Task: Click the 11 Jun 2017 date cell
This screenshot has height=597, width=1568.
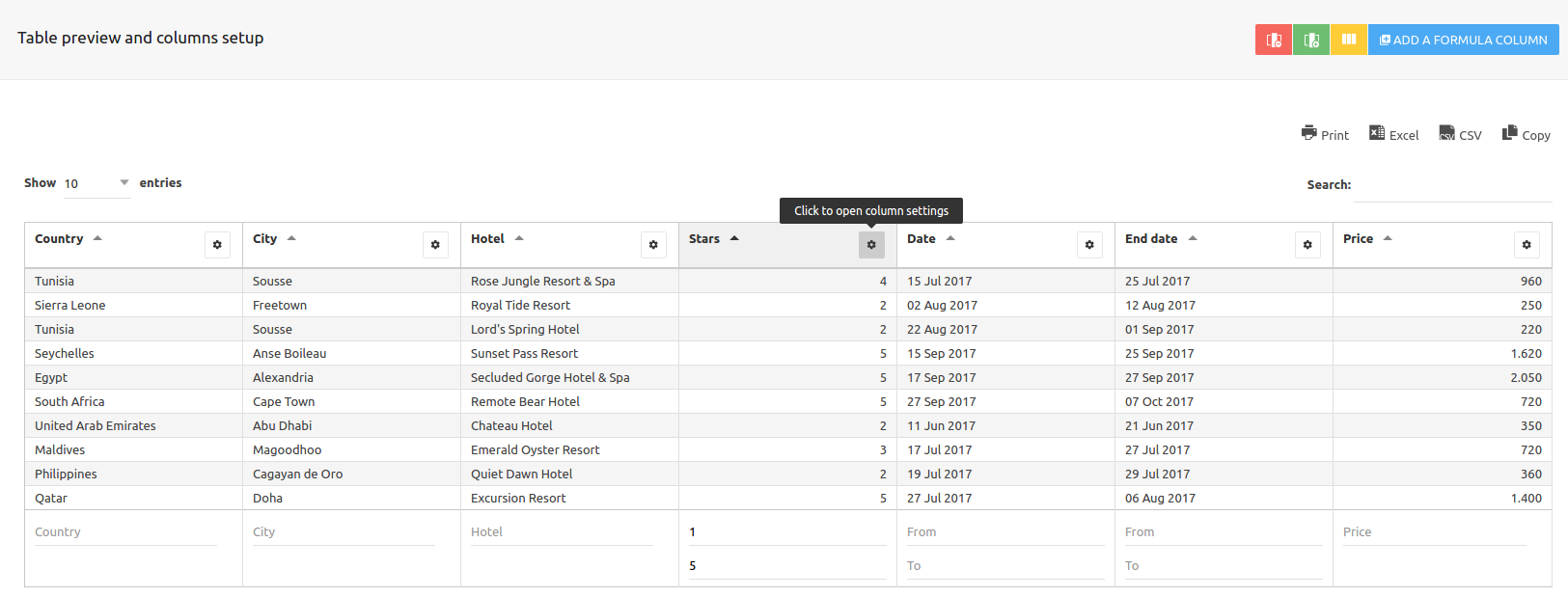Action: pyautogui.click(x=1005, y=425)
